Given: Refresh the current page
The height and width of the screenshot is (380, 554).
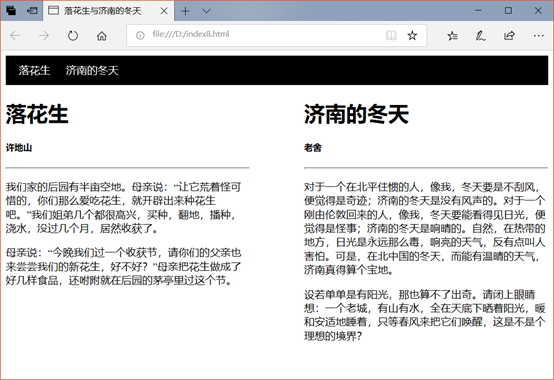Looking at the screenshot, I should click(x=73, y=35).
